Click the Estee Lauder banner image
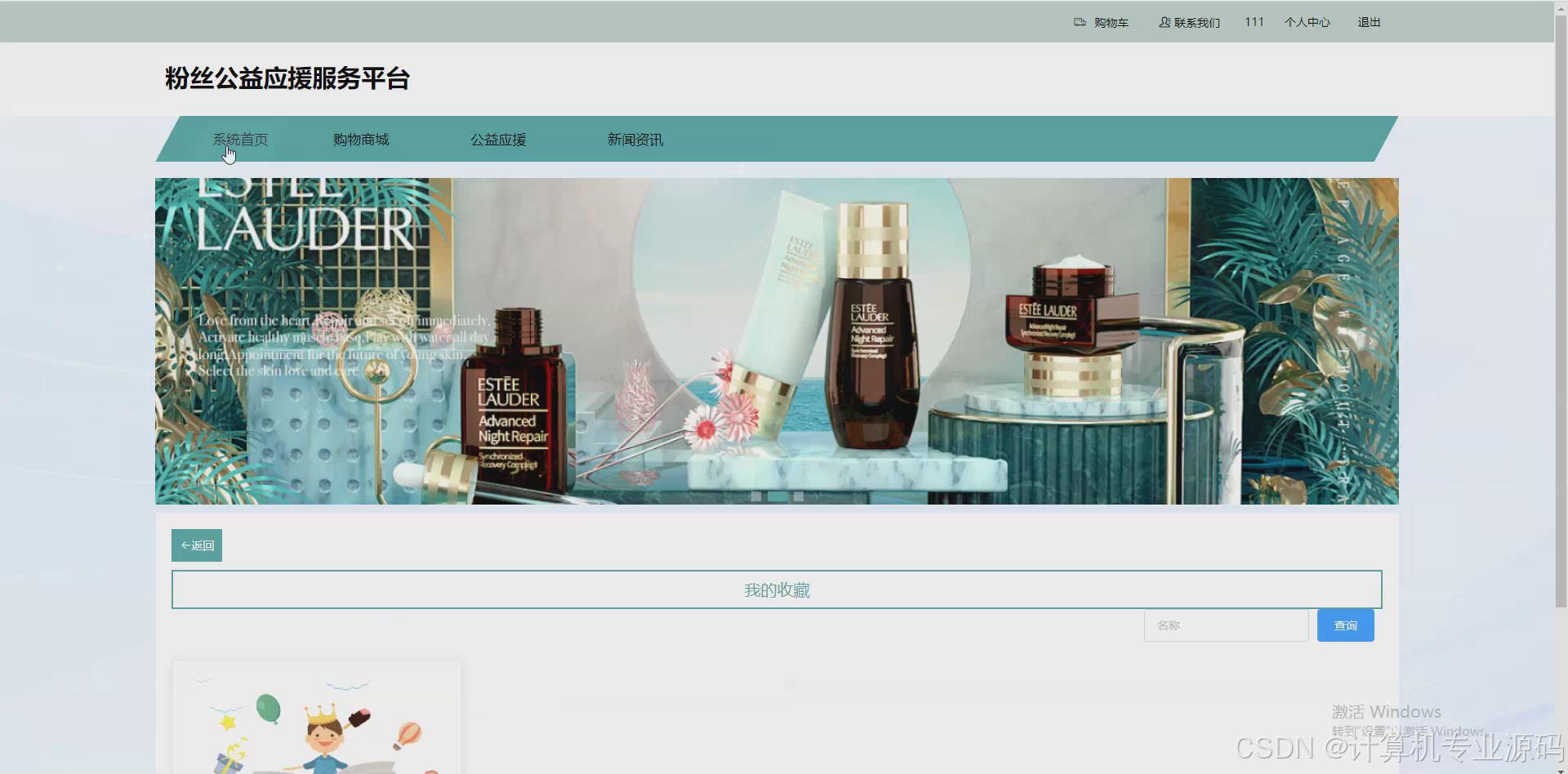 click(777, 341)
